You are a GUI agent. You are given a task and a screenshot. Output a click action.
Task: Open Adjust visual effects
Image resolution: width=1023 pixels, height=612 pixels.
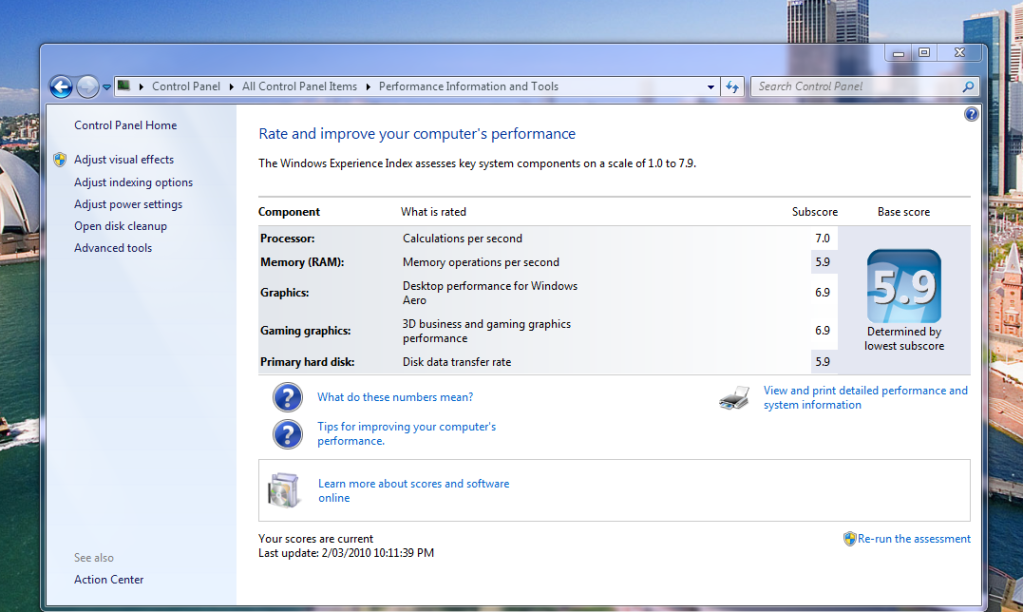point(124,160)
